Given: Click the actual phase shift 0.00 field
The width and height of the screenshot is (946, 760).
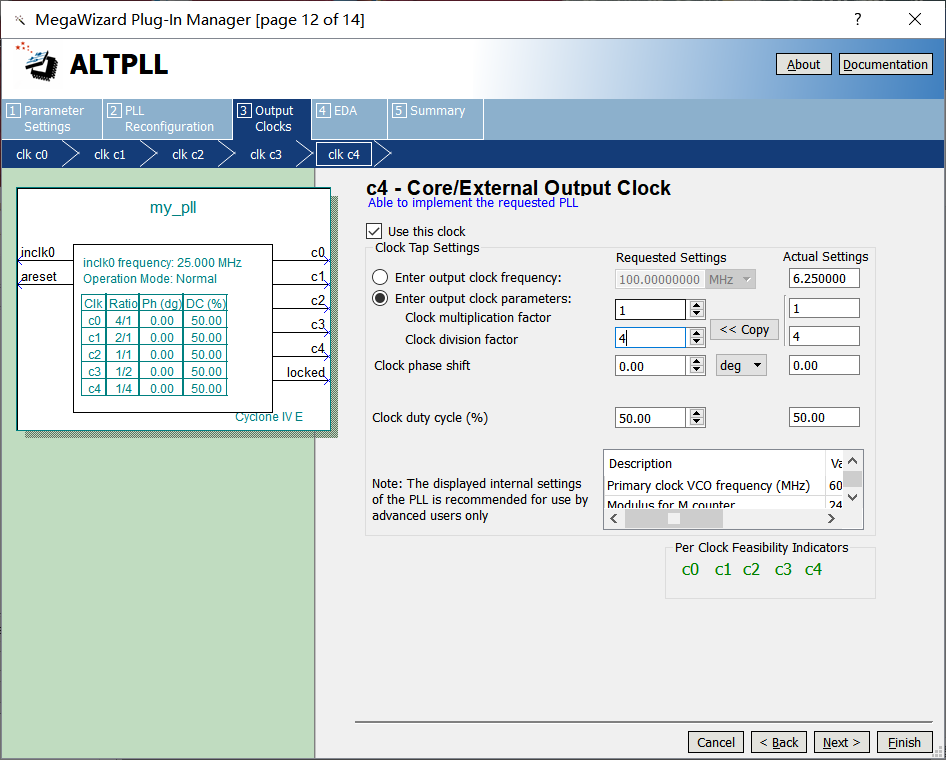Looking at the screenshot, I should (x=824, y=365).
